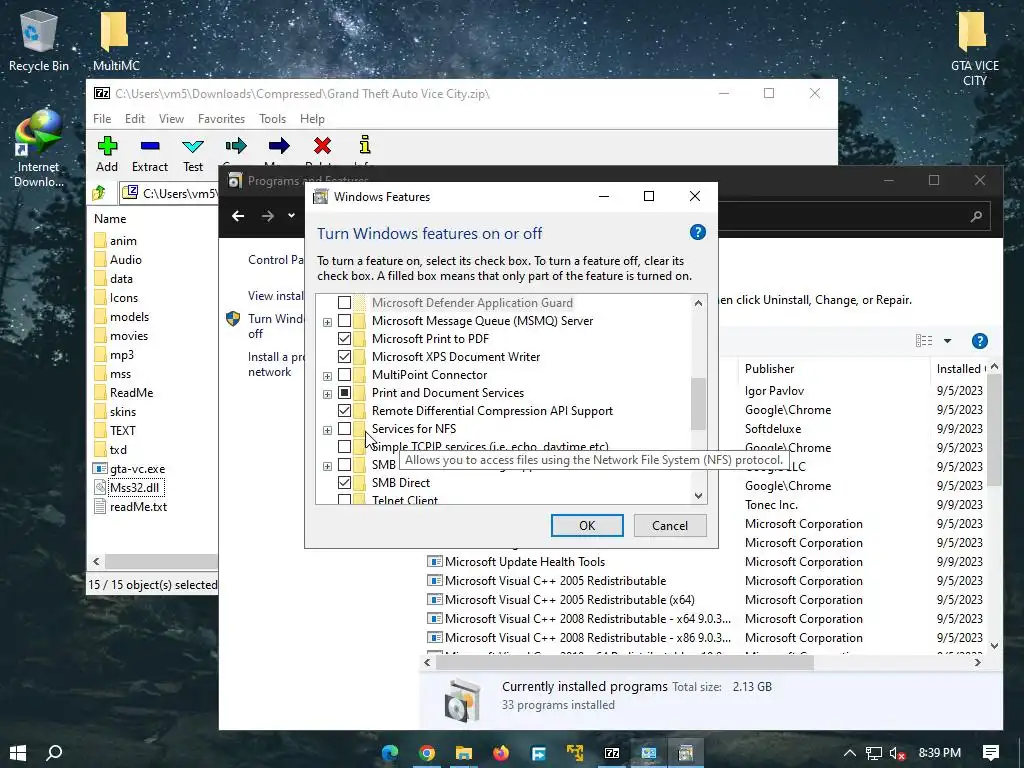
Task: Expand the SMB node in features list
Action: coord(327,466)
